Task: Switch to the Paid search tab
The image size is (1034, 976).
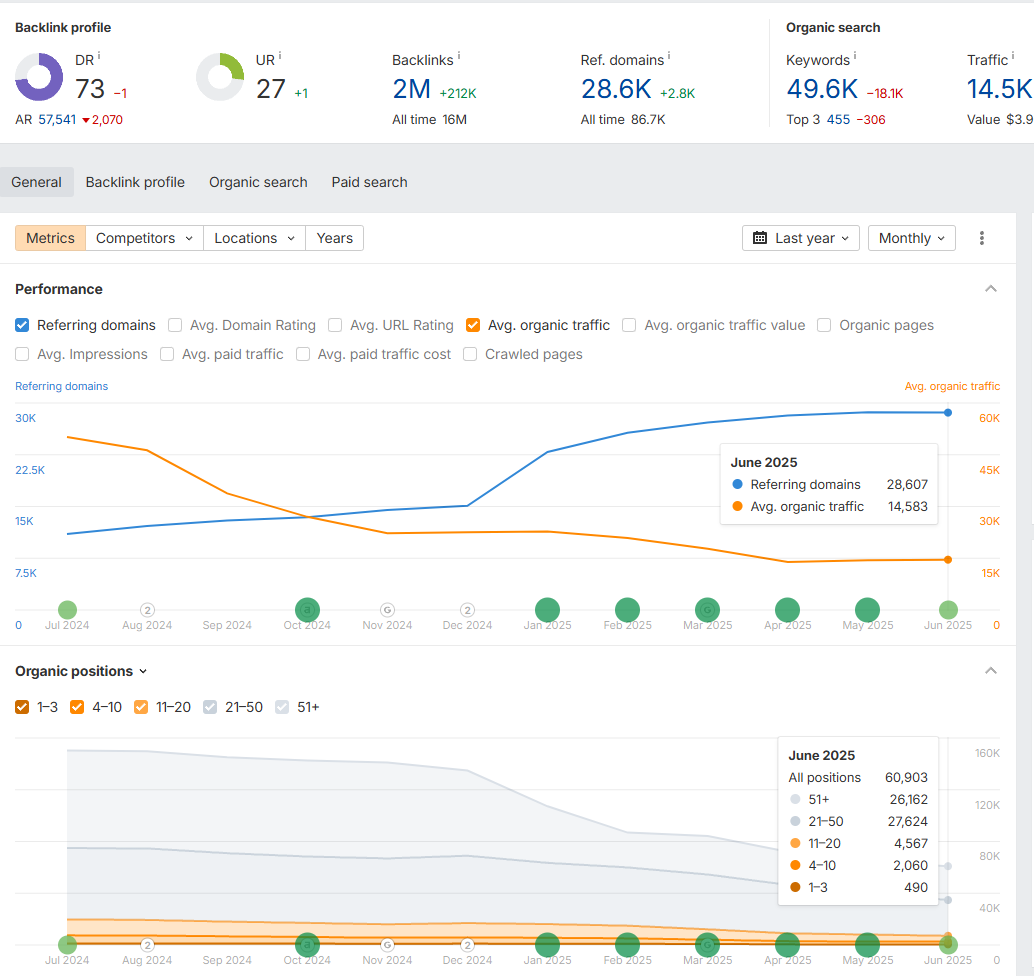Action: [x=369, y=182]
